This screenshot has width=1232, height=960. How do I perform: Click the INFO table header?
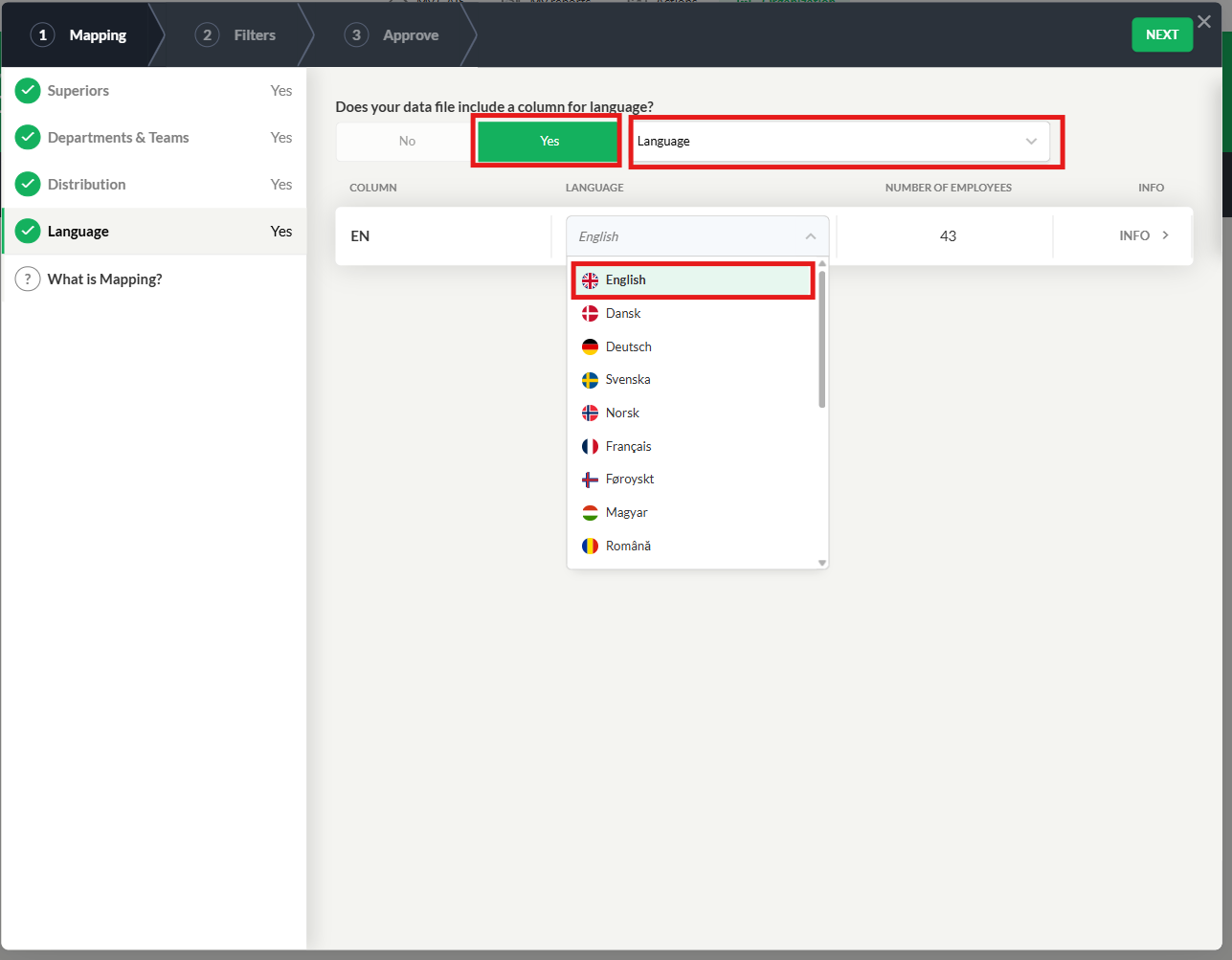(x=1152, y=188)
